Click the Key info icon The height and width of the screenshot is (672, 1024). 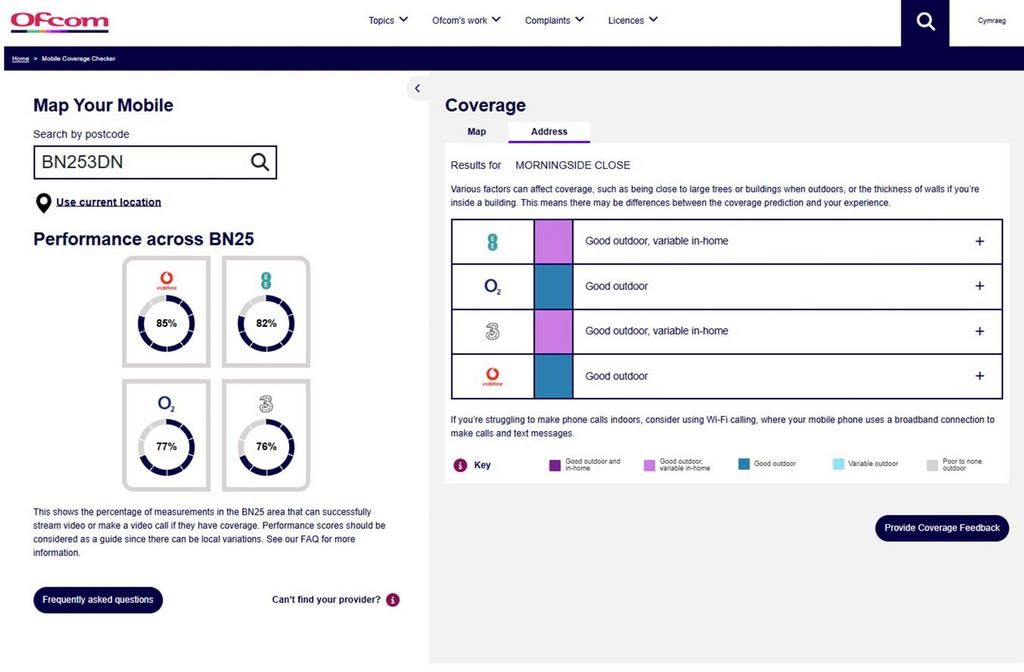point(460,465)
